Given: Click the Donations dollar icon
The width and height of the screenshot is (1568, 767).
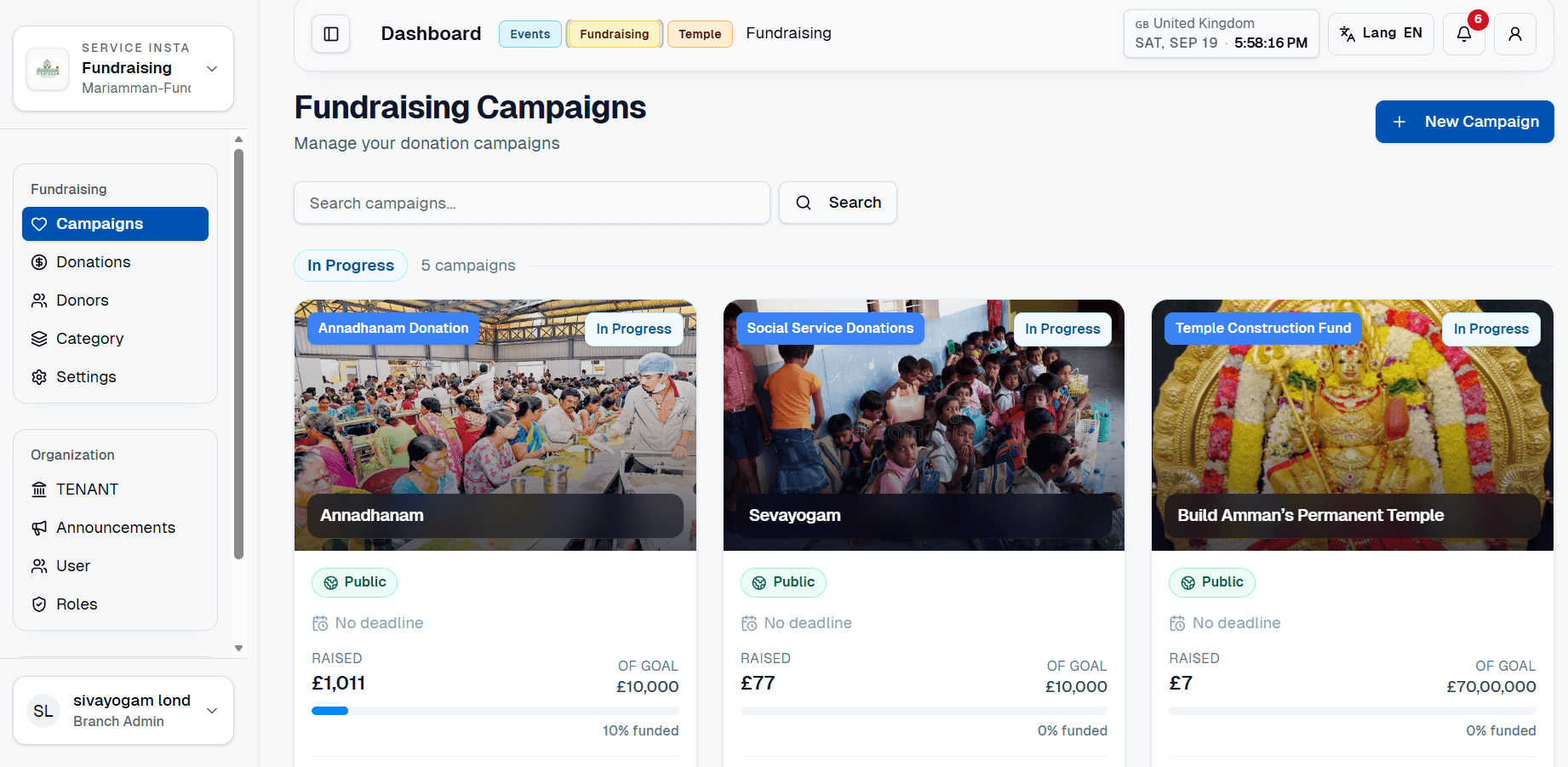Looking at the screenshot, I should 39,262.
